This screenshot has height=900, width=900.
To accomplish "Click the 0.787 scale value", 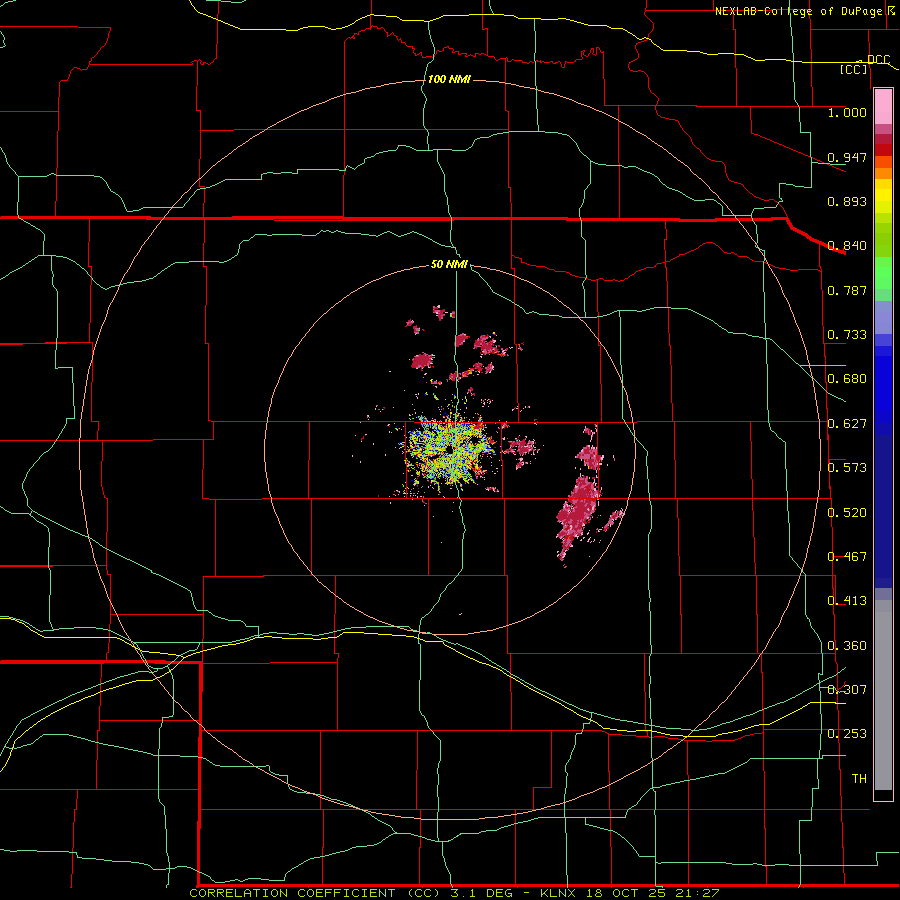I will click(847, 290).
